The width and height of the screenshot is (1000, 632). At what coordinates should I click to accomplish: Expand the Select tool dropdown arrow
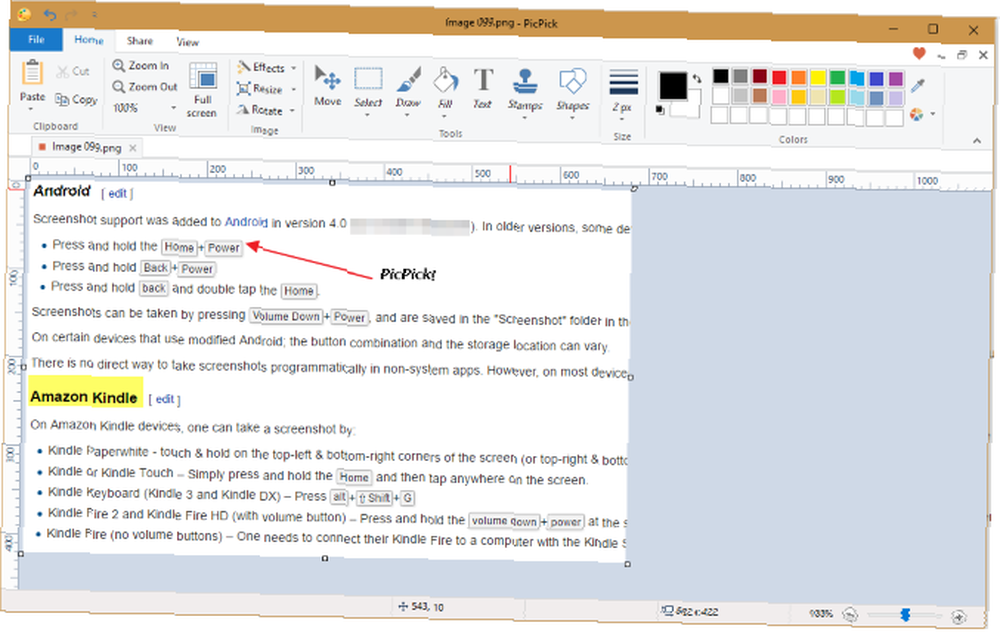click(x=367, y=115)
